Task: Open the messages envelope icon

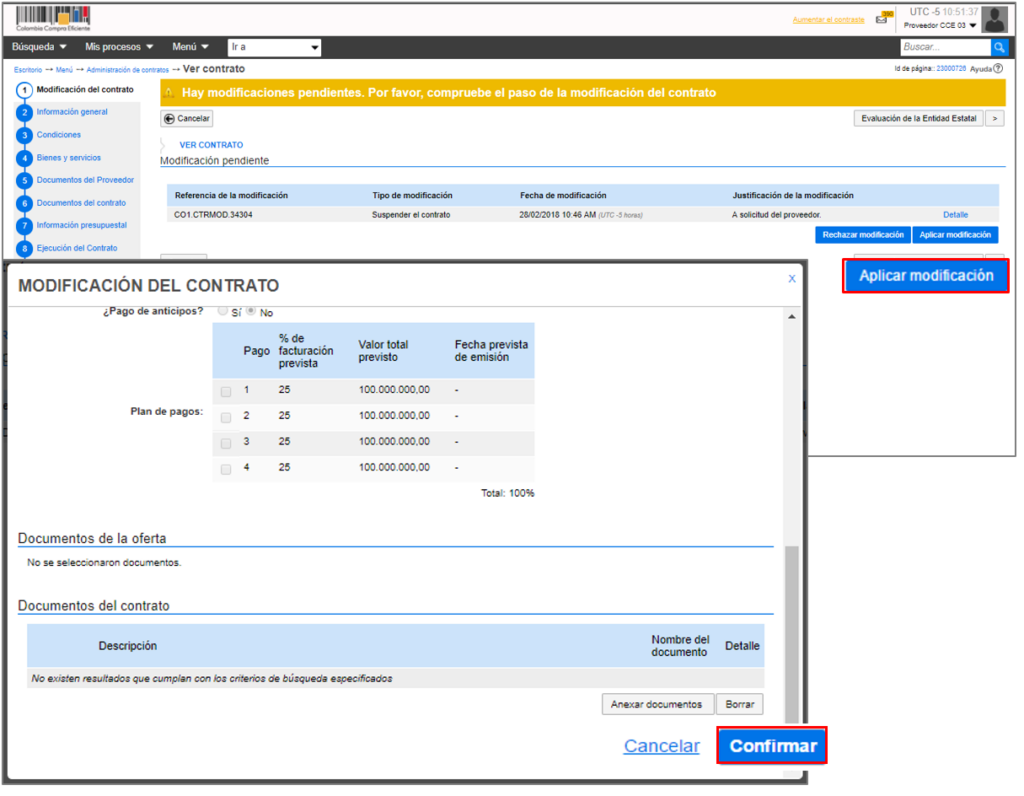Action: tap(882, 19)
